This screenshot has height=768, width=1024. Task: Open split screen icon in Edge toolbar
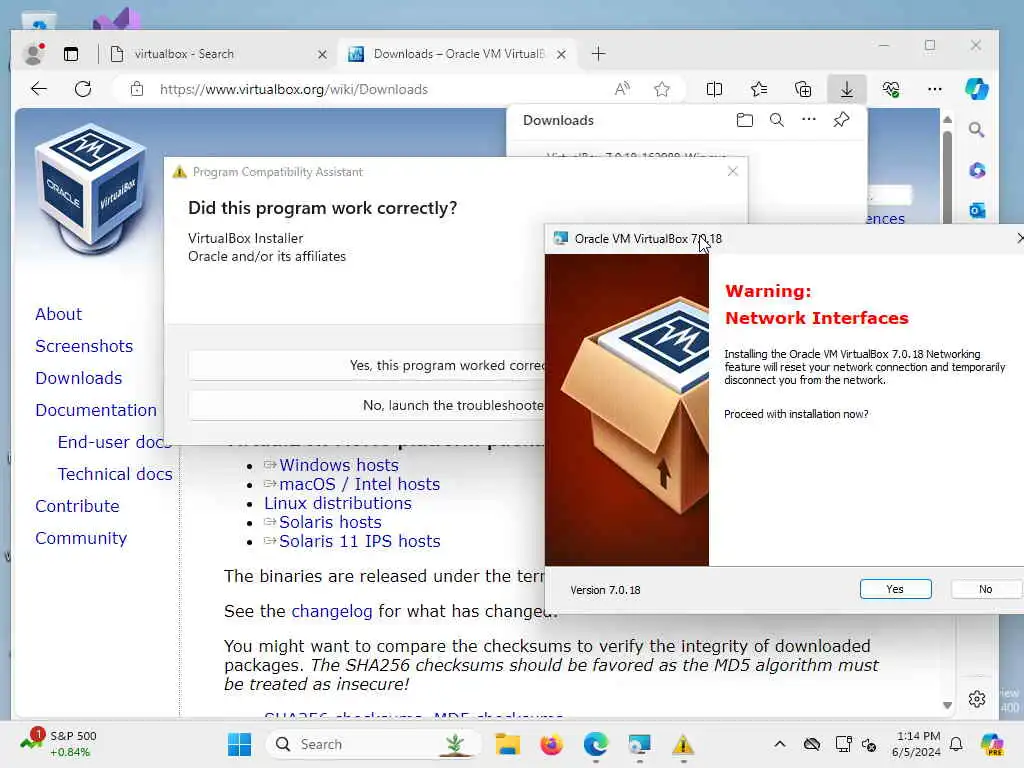(x=714, y=89)
